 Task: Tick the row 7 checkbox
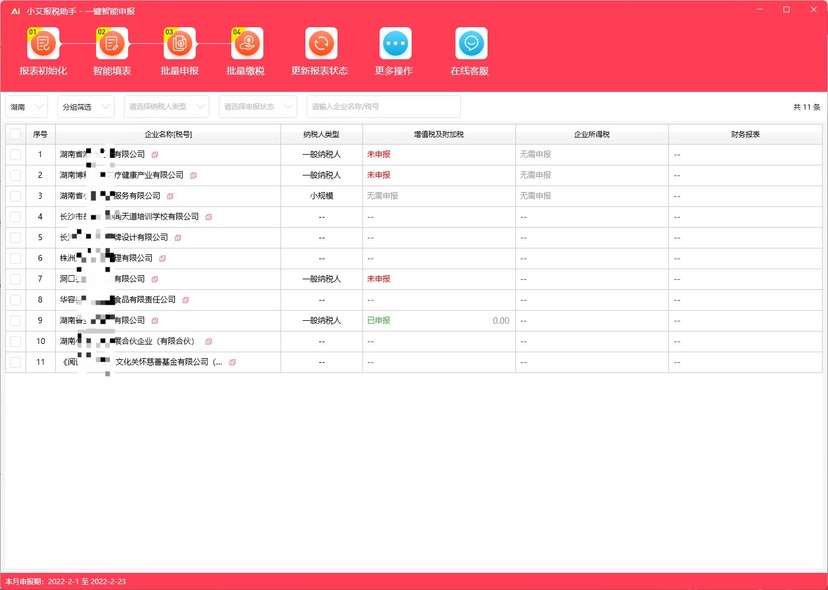(15, 279)
